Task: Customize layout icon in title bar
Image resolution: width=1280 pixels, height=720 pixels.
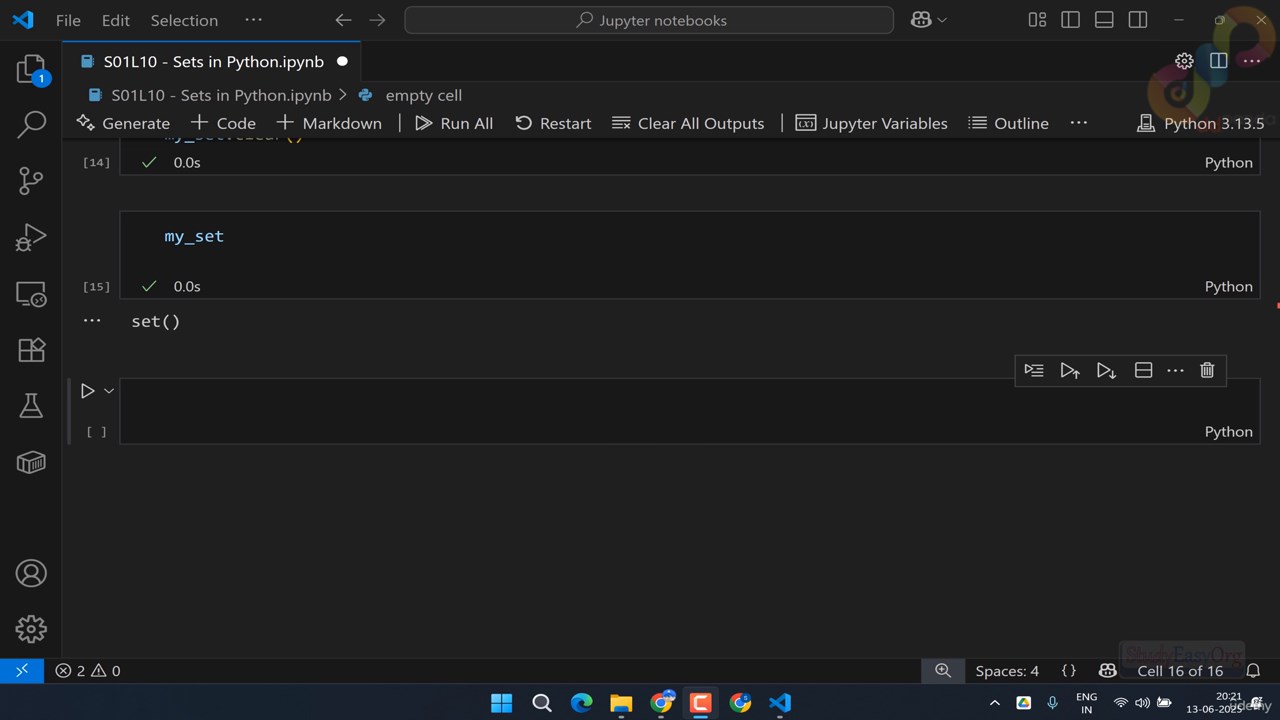Action: [1037, 20]
